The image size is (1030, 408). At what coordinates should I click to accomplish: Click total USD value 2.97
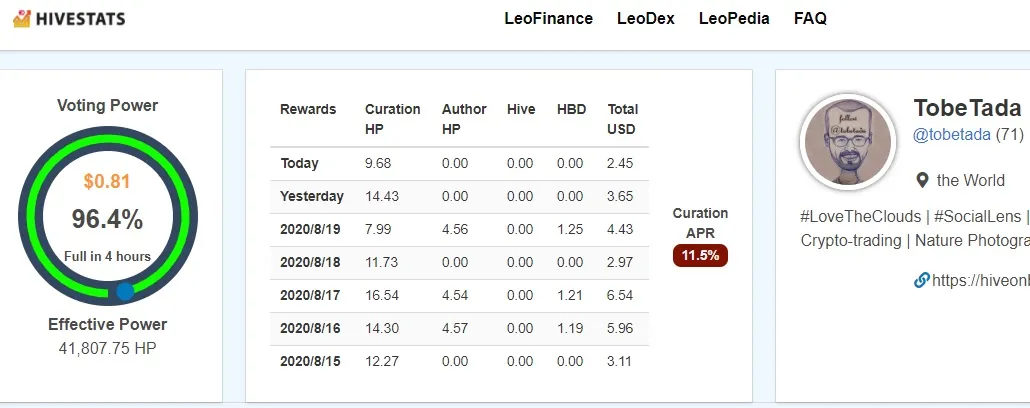coord(620,262)
